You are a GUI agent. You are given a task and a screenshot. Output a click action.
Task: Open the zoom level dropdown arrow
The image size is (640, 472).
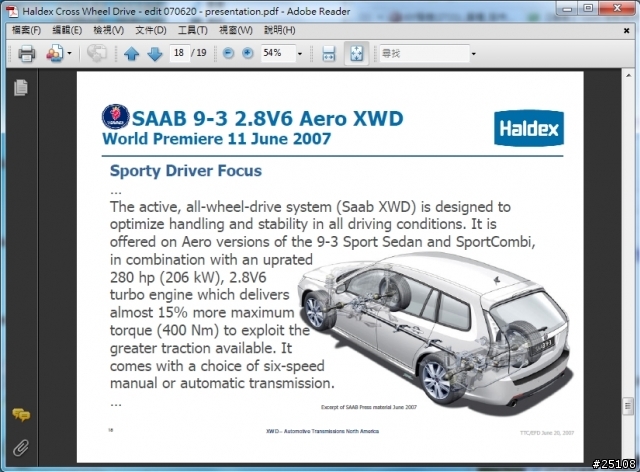(x=300, y=53)
